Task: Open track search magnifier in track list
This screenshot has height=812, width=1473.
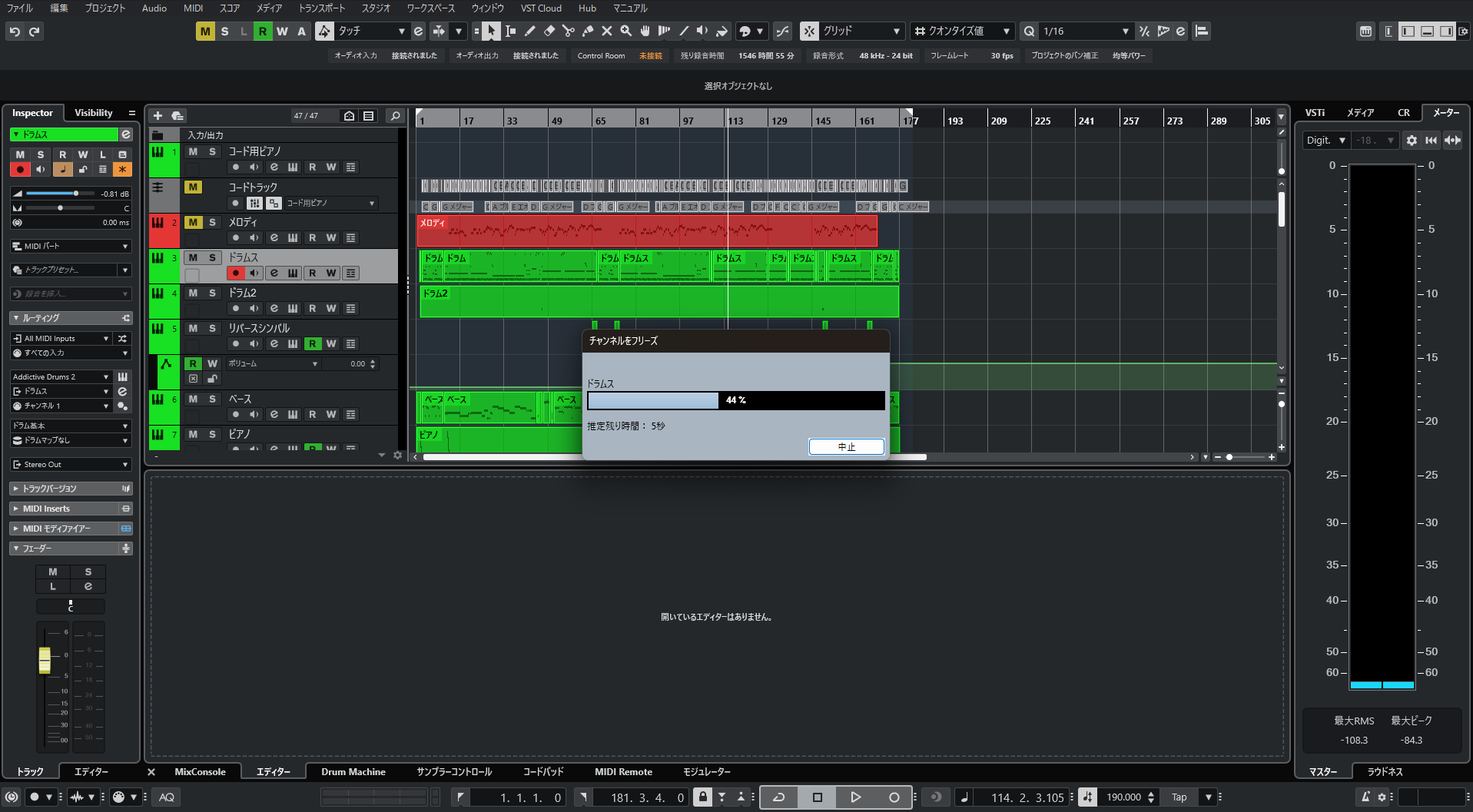Action: (x=395, y=116)
